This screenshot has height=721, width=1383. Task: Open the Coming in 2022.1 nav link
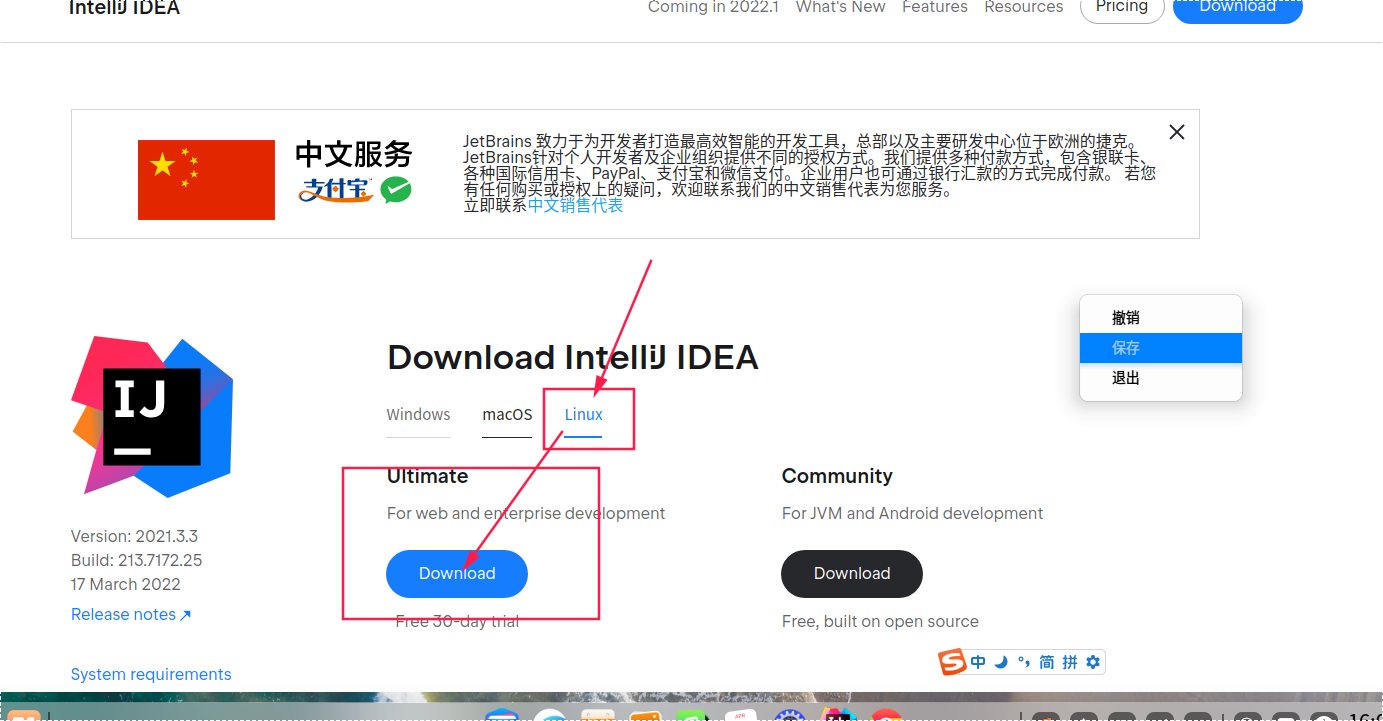(x=713, y=7)
